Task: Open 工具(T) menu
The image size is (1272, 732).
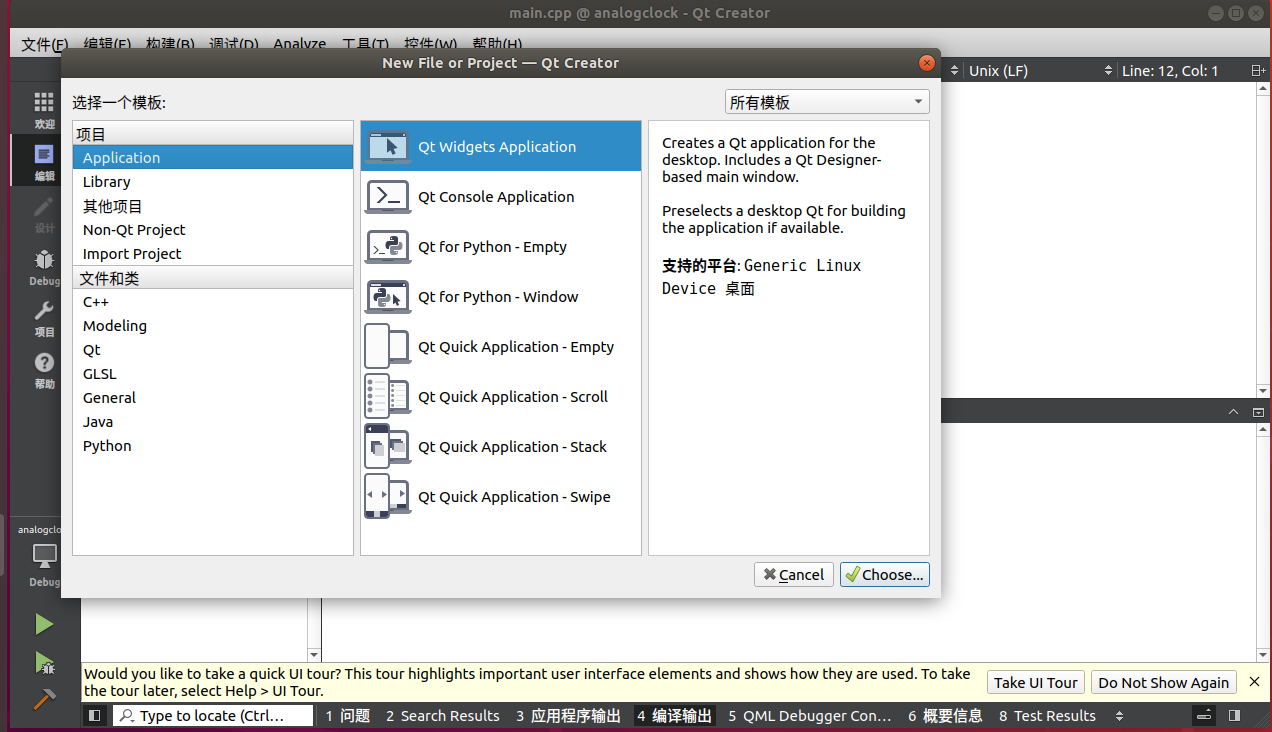Action: (x=366, y=45)
